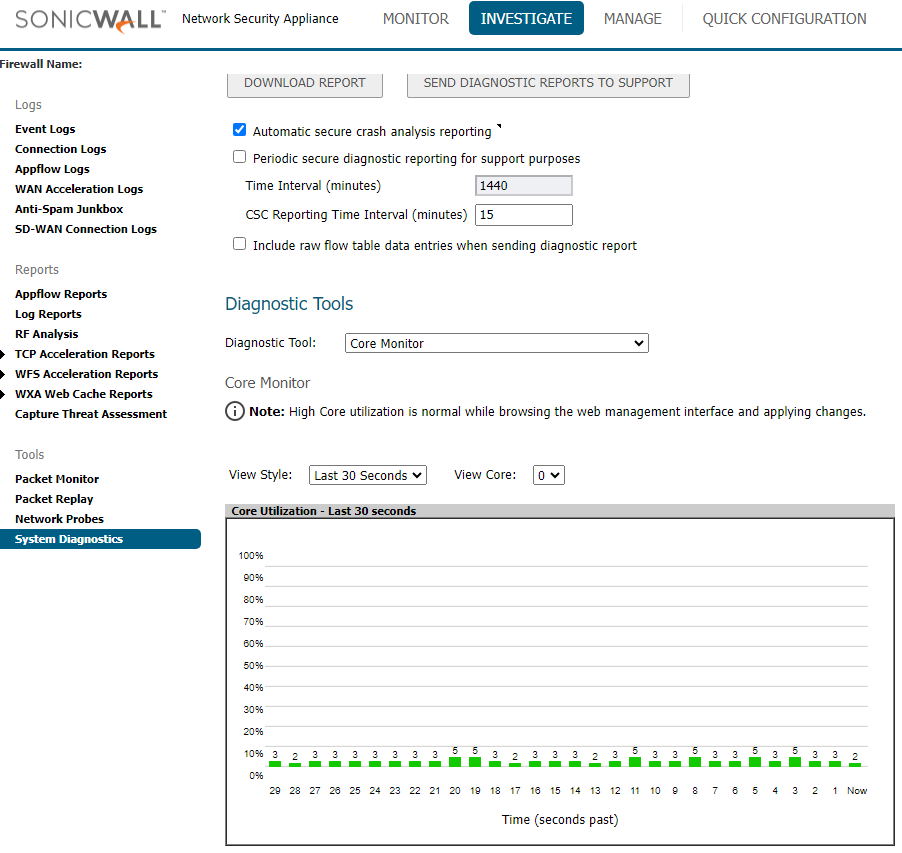Open Appflow Logs page
Screen dimensions: 902x853
coord(52,169)
